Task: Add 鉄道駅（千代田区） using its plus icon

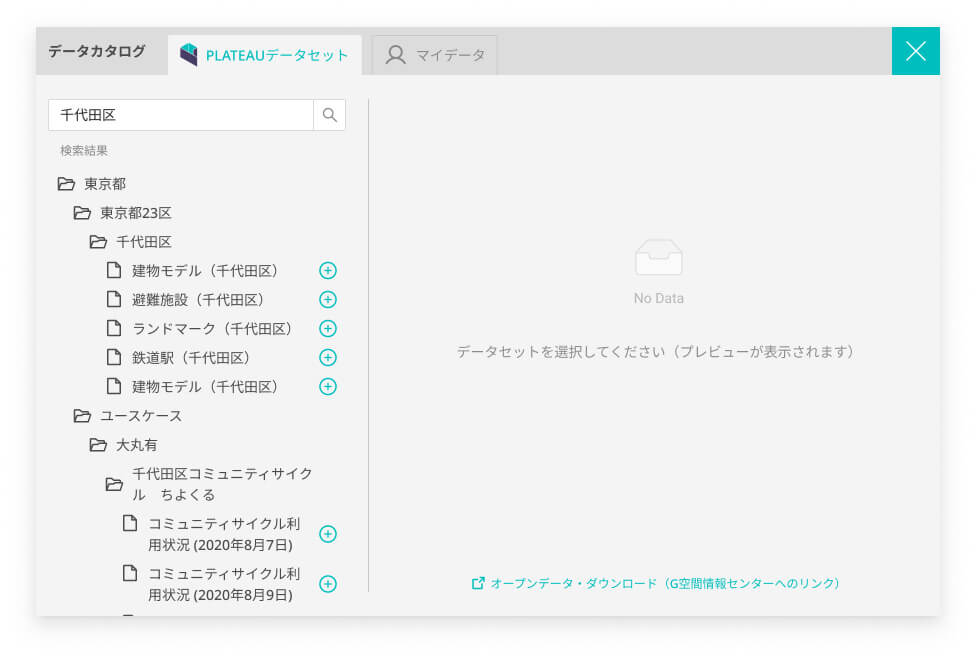Action: 328,358
